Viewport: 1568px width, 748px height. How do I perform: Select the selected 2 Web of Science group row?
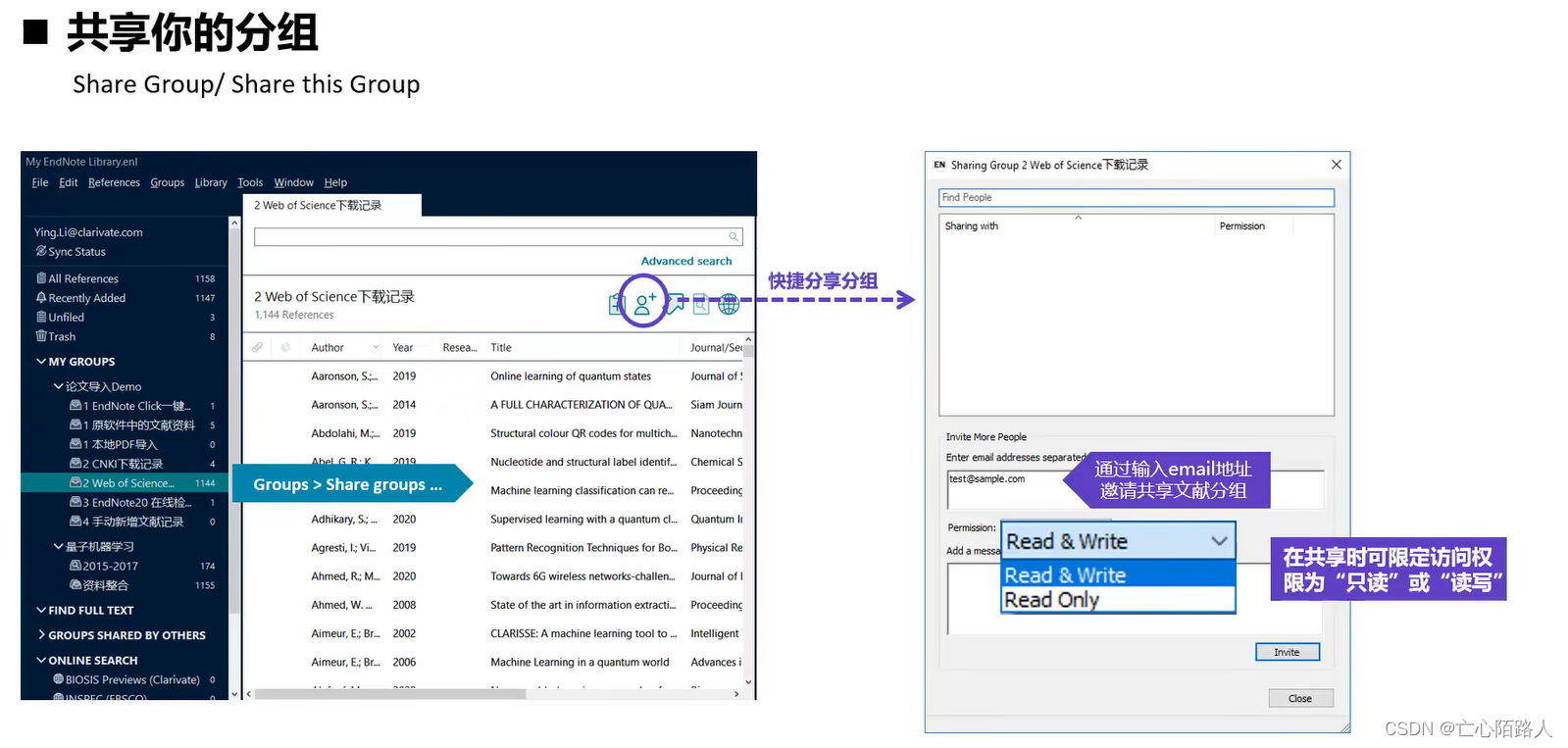click(125, 482)
